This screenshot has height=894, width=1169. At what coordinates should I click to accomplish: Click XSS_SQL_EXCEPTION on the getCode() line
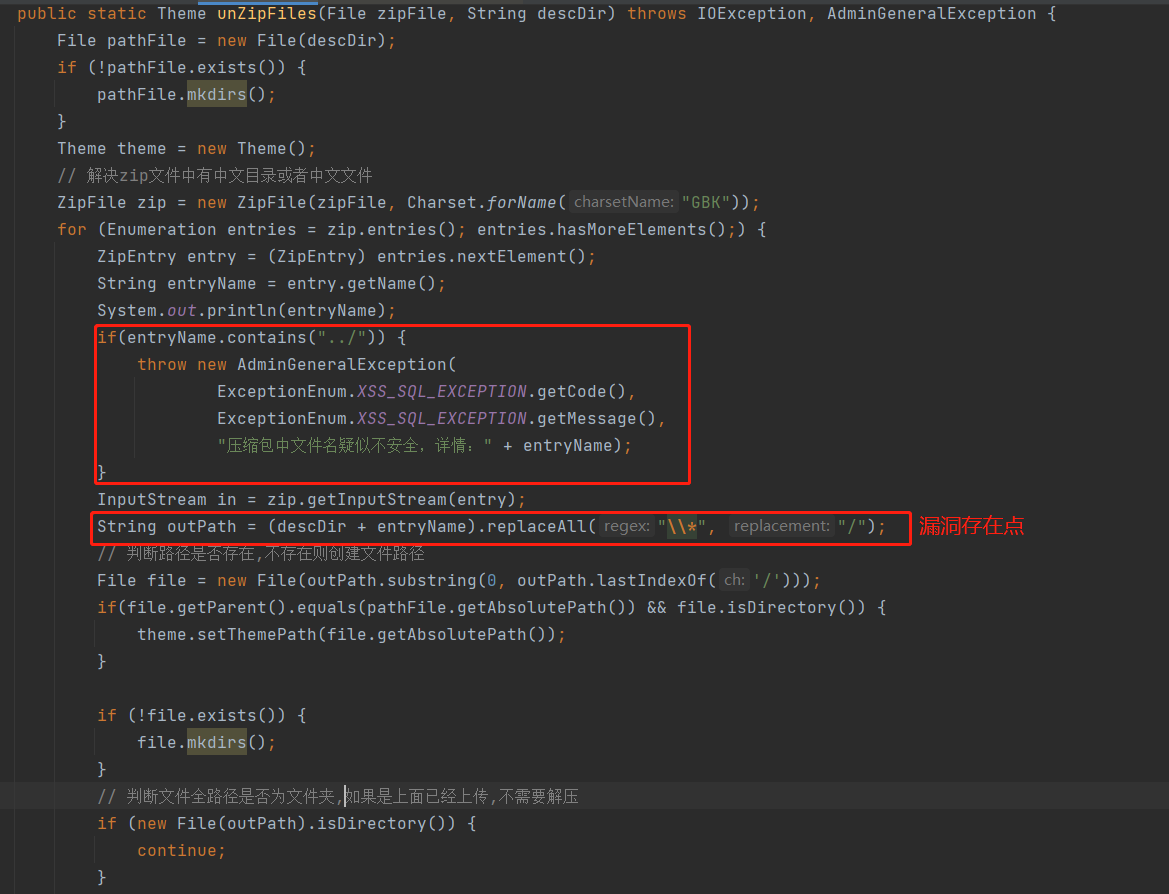[x=441, y=391]
